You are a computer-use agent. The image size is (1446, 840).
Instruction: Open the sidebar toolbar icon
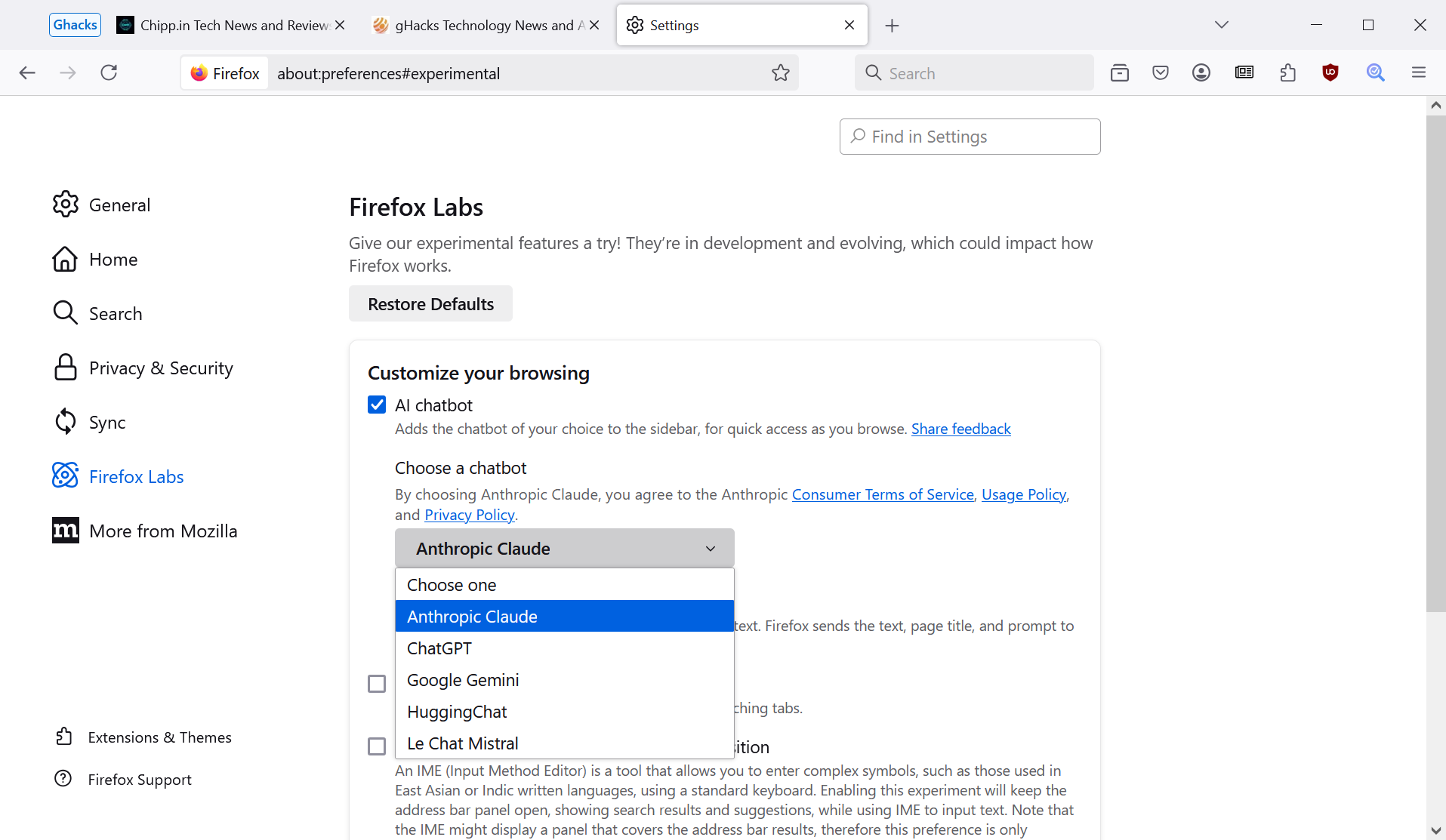pyautogui.click(x=1120, y=72)
